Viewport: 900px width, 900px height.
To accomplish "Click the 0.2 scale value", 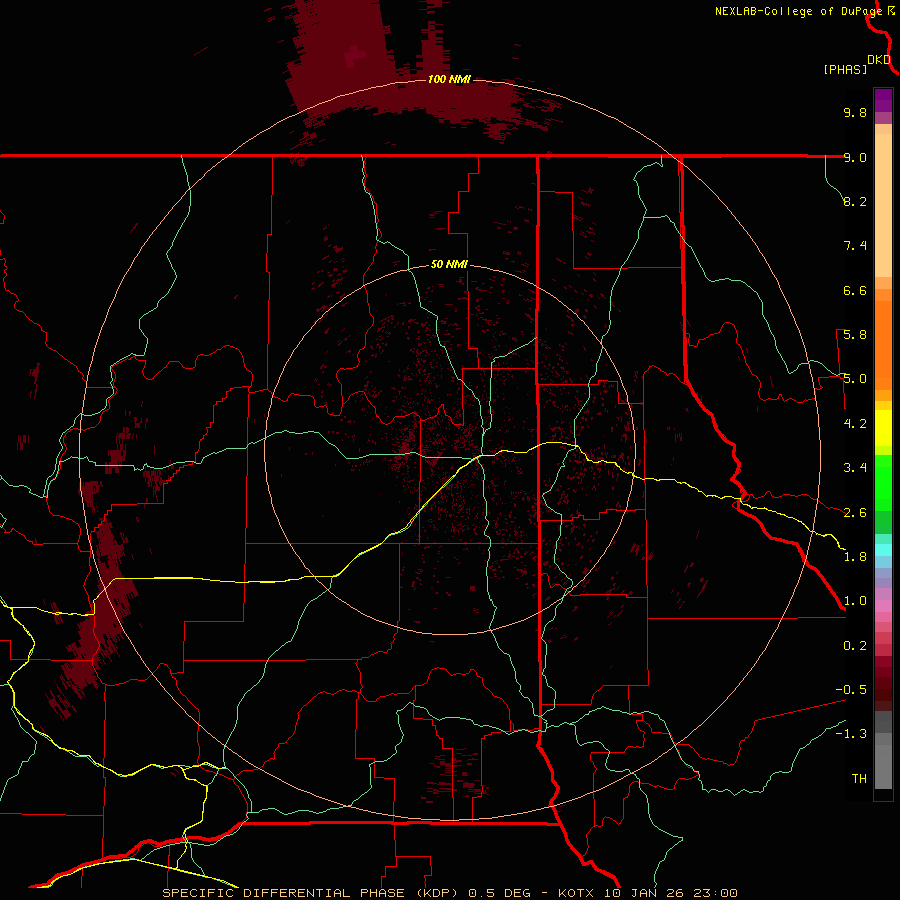I will pos(855,646).
